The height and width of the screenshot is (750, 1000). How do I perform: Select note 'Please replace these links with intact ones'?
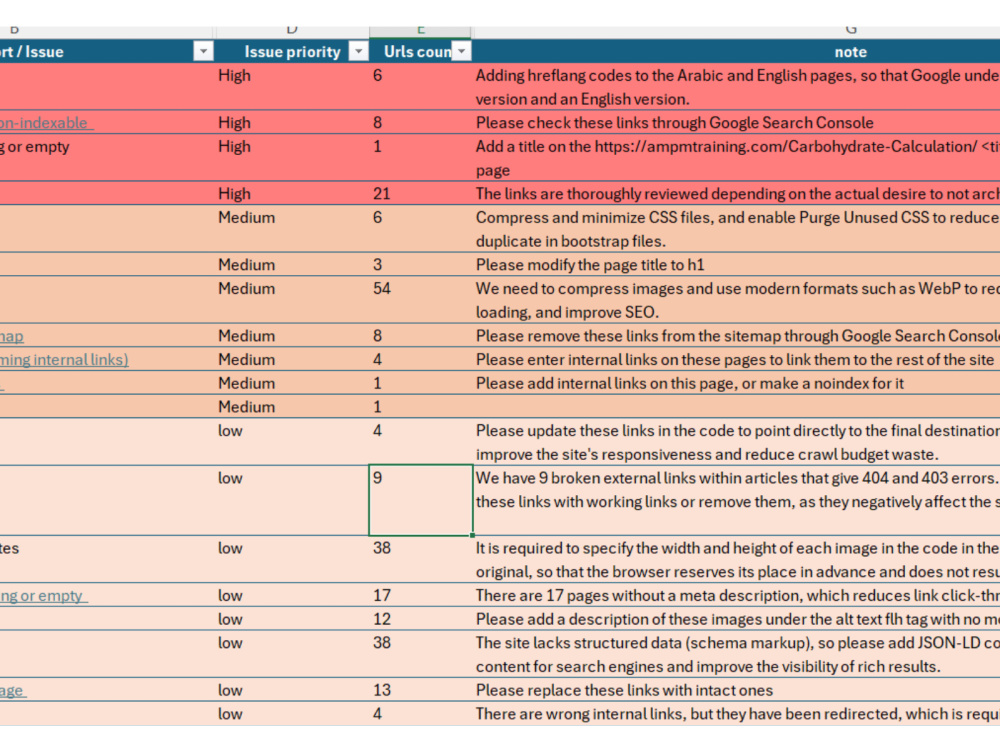click(737, 691)
